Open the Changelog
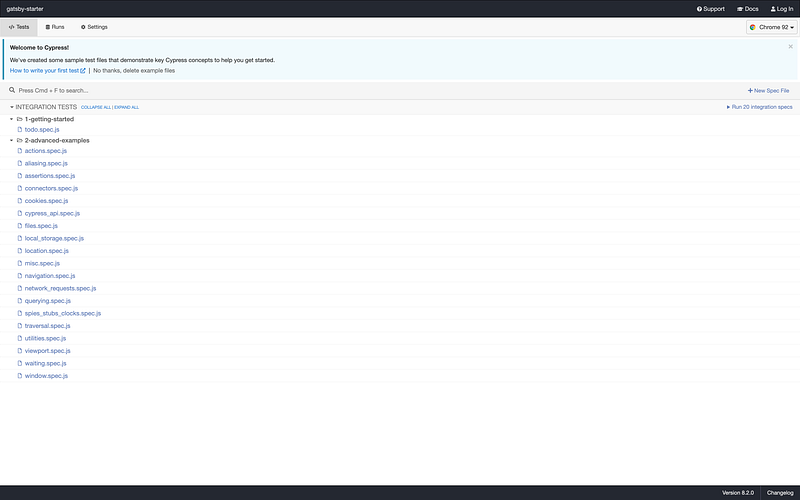800x500 pixels. (780, 493)
